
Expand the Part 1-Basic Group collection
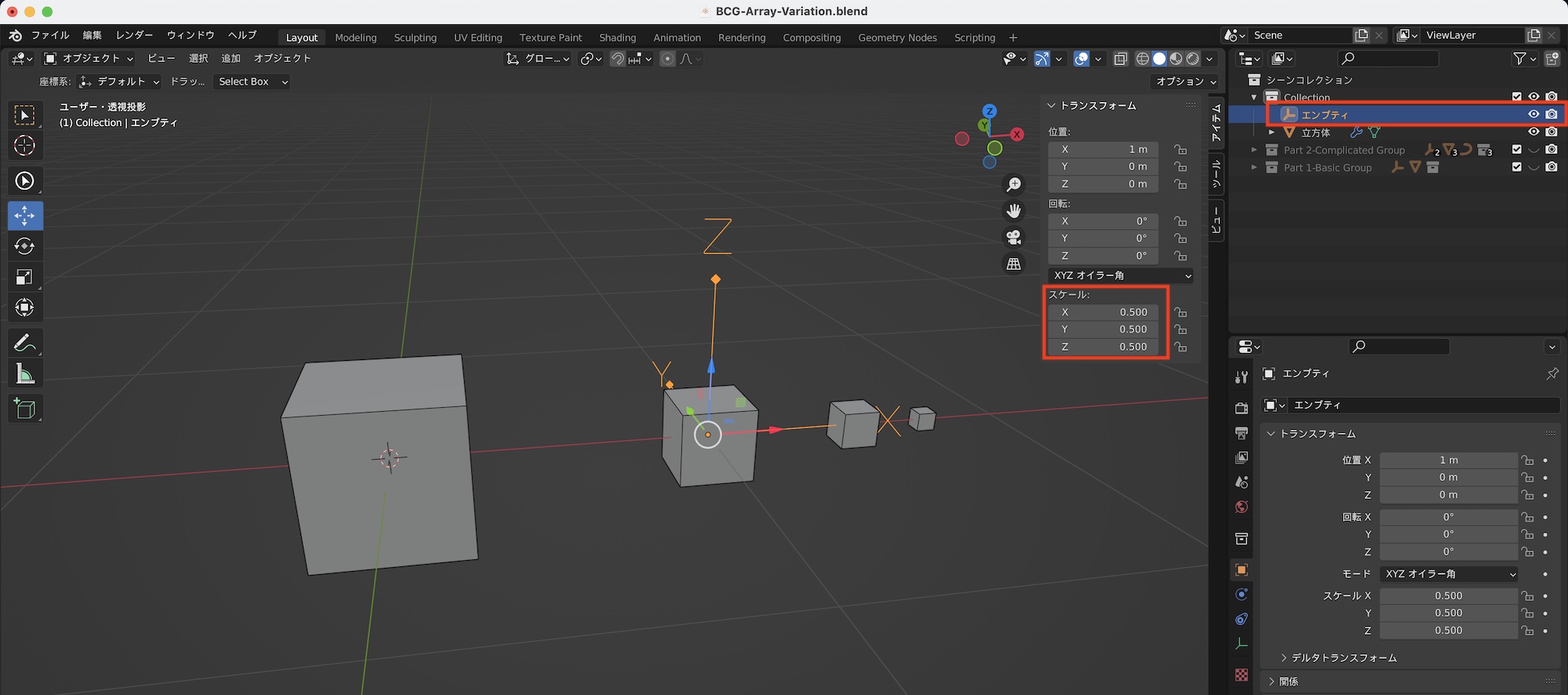click(x=1254, y=167)
